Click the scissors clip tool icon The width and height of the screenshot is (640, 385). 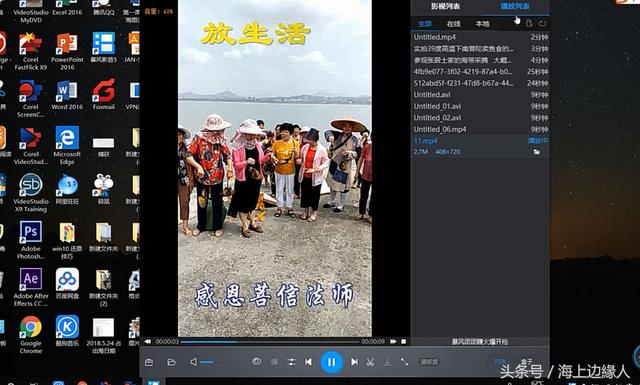coord(370,362)
